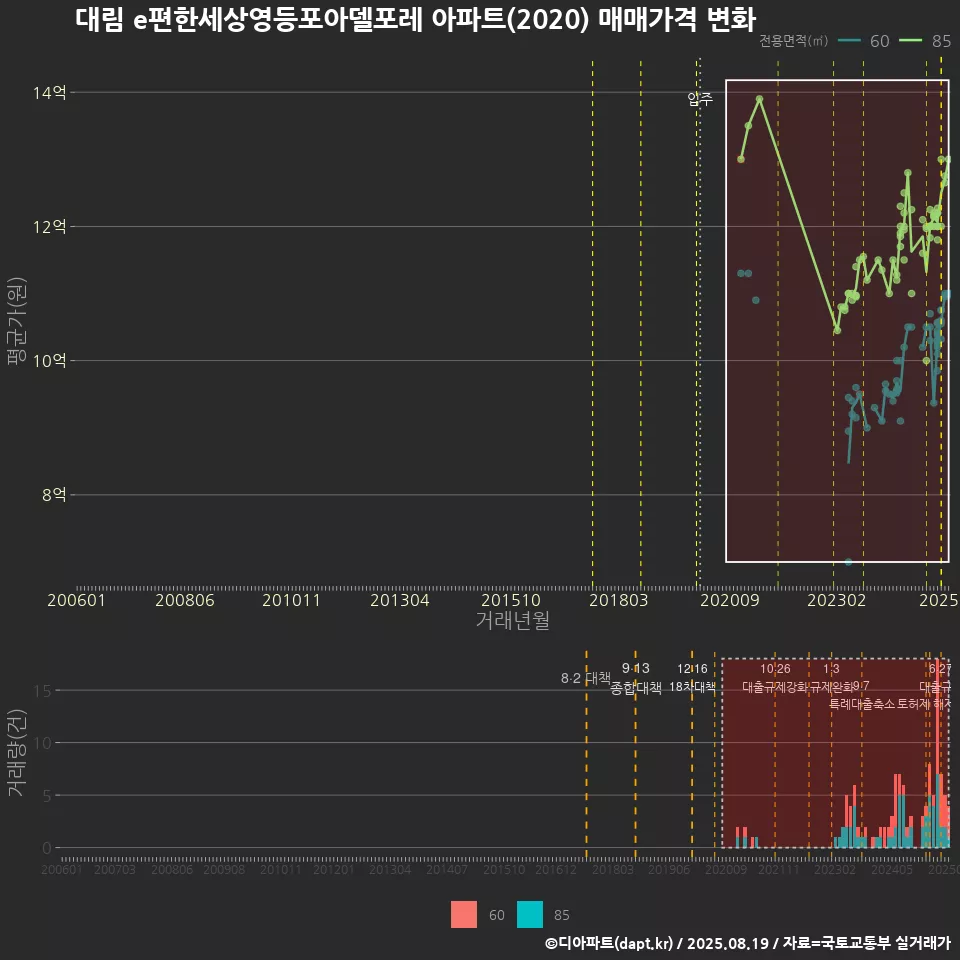The height and width of the screenshot is (960, 960).
Task: Click the '거래량(건)' volume axis title
Action: [17, 752]
